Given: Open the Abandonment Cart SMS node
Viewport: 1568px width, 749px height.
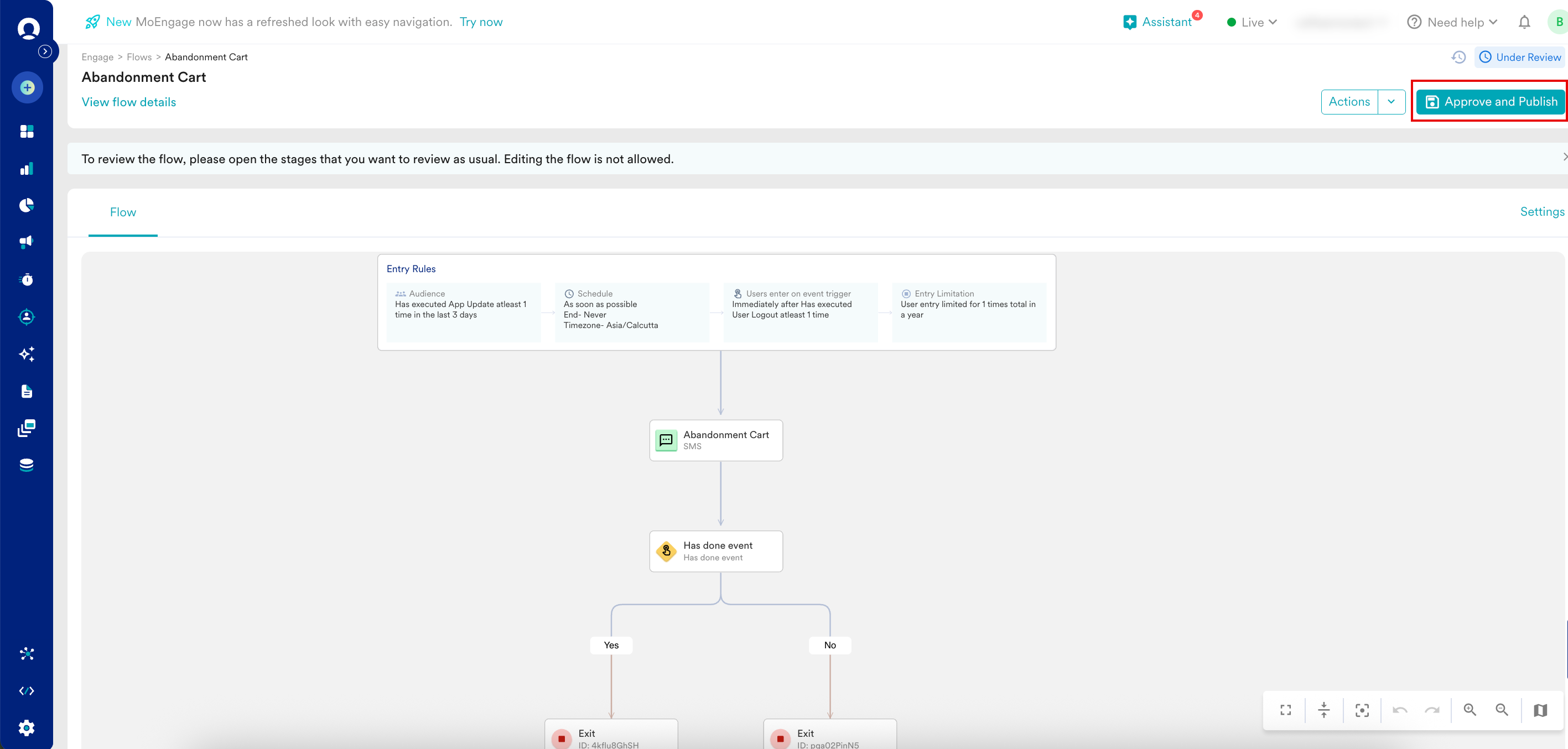Looking at the screenshot, I should [716, 440].
